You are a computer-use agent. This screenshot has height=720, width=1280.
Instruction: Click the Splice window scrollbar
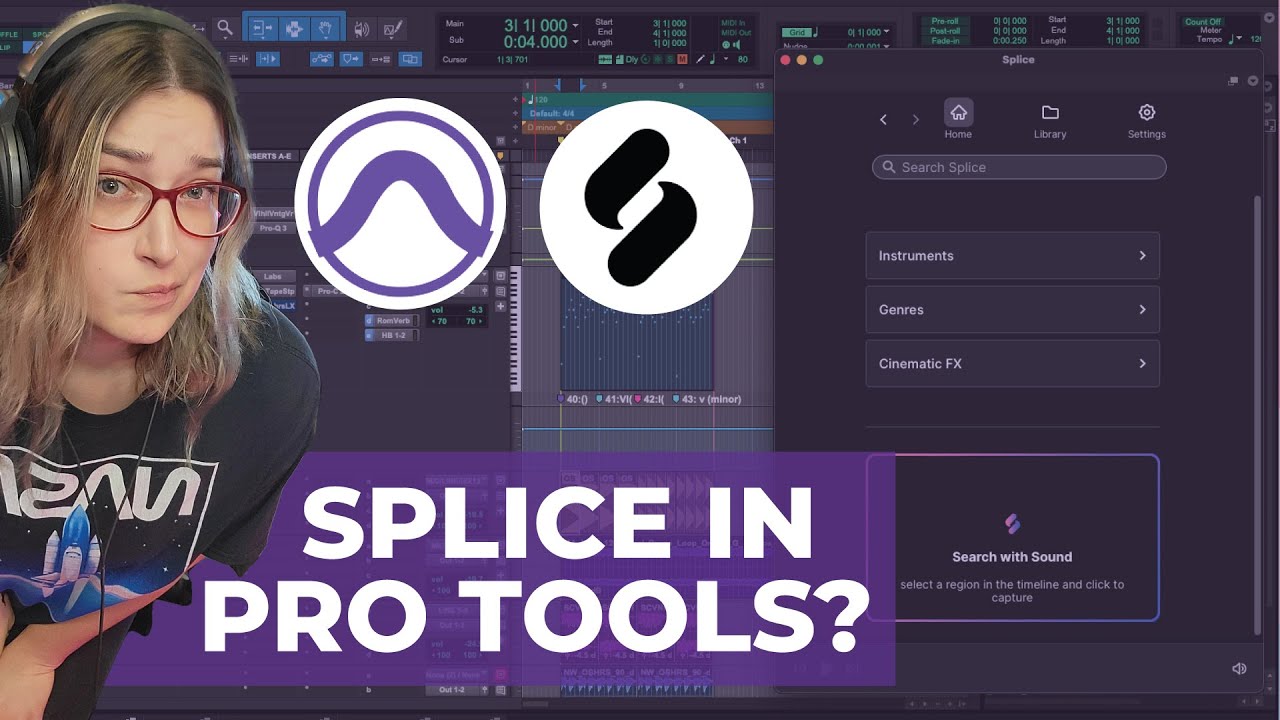pyautogui.click(x=1258, y=414)
